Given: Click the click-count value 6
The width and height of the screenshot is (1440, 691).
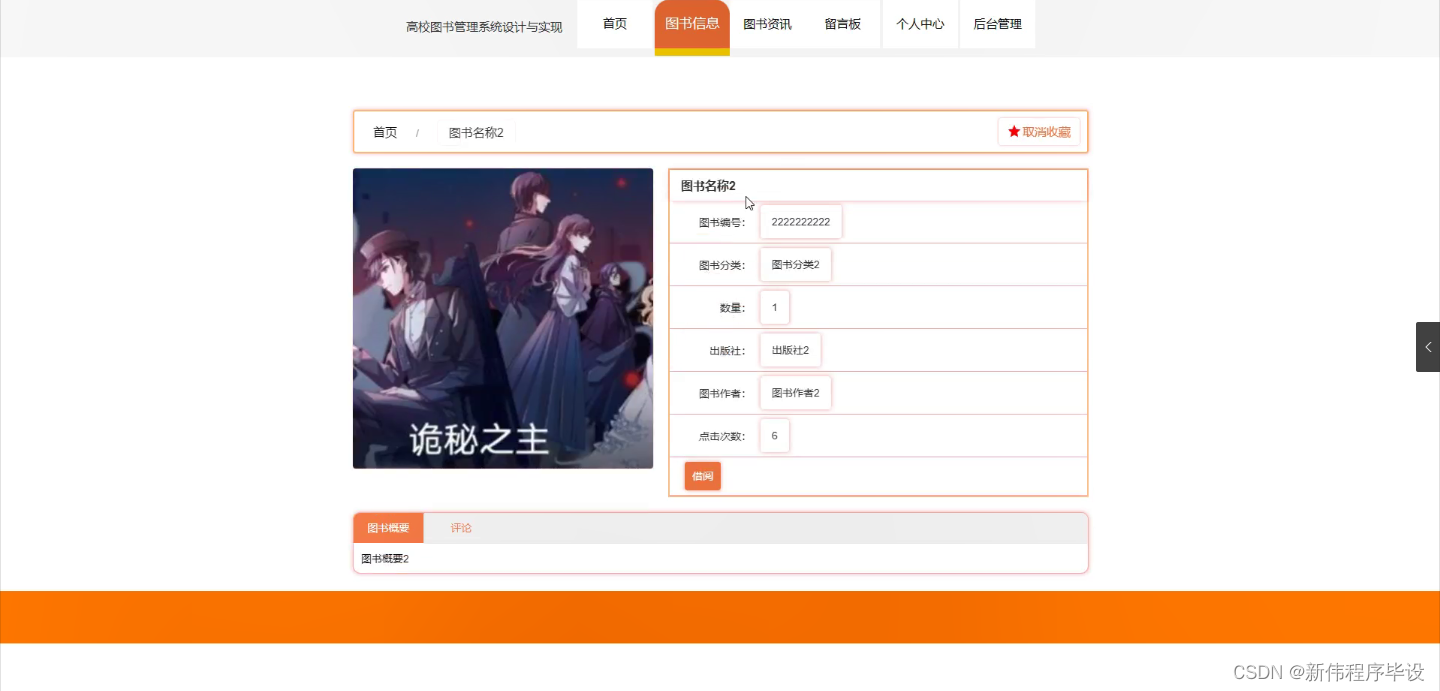Looking at the screenshot, I should pos(775,436).
